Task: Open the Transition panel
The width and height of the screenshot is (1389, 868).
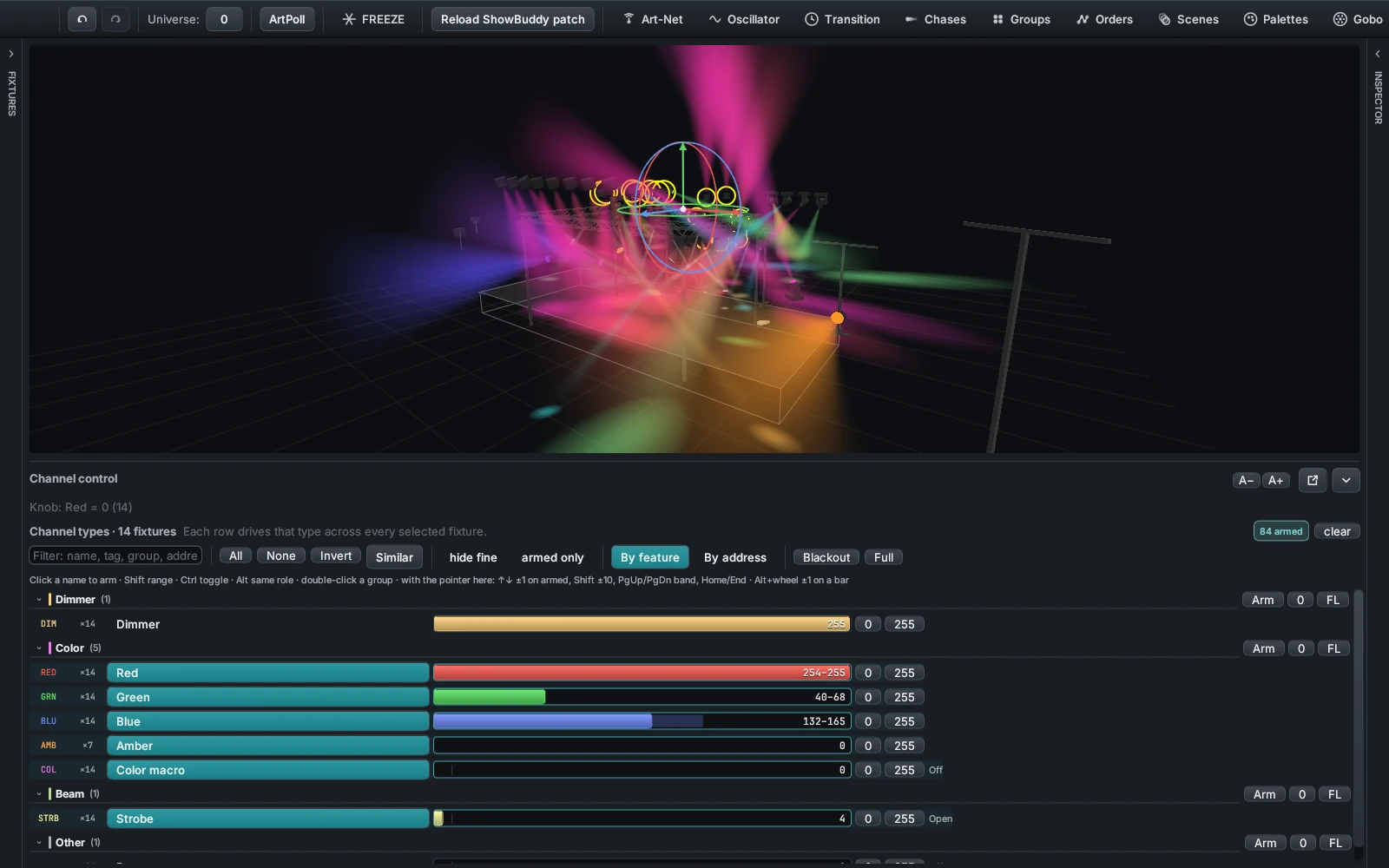Action: tap(842, 19)
